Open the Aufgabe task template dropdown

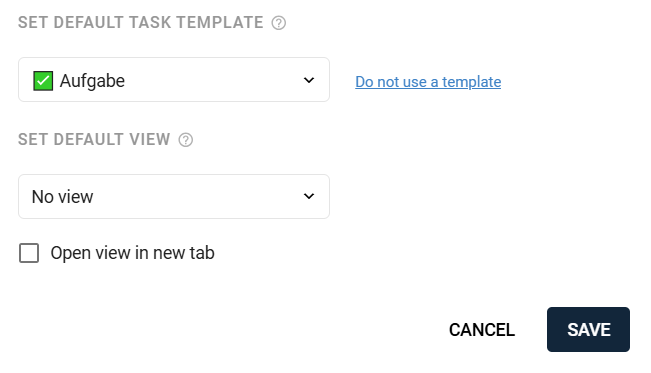[x=174, y=80]
